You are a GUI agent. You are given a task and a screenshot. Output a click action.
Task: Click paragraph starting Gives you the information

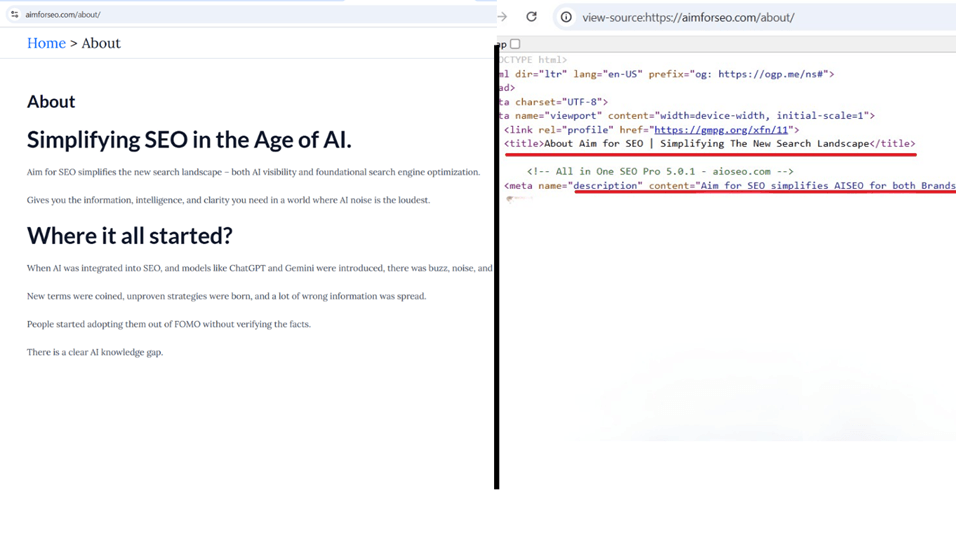228,200
